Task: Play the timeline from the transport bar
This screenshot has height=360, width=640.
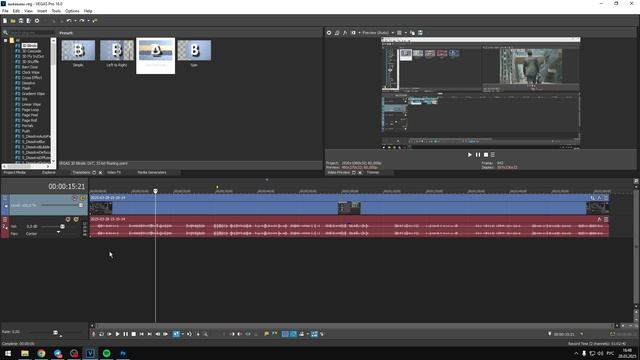Action: coord(117,334)
